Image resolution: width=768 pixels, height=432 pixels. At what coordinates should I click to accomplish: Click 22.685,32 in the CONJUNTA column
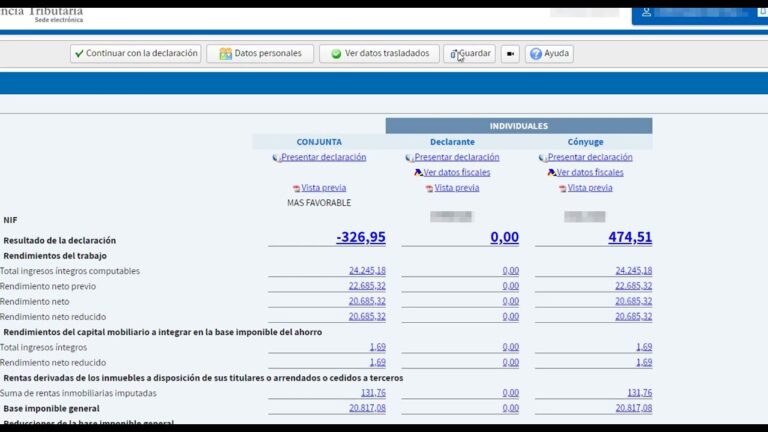pyautogui.click(x=367, y=286)
